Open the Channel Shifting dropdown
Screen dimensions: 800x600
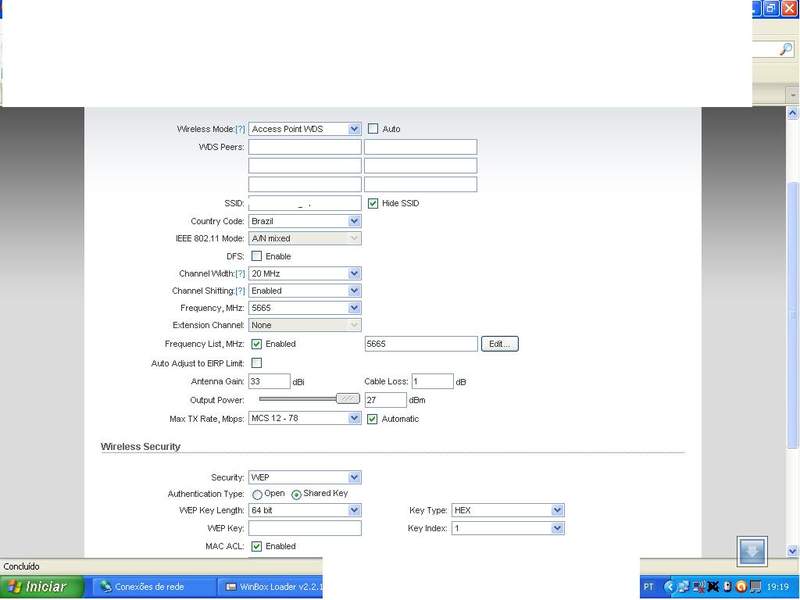pos(305,291)
